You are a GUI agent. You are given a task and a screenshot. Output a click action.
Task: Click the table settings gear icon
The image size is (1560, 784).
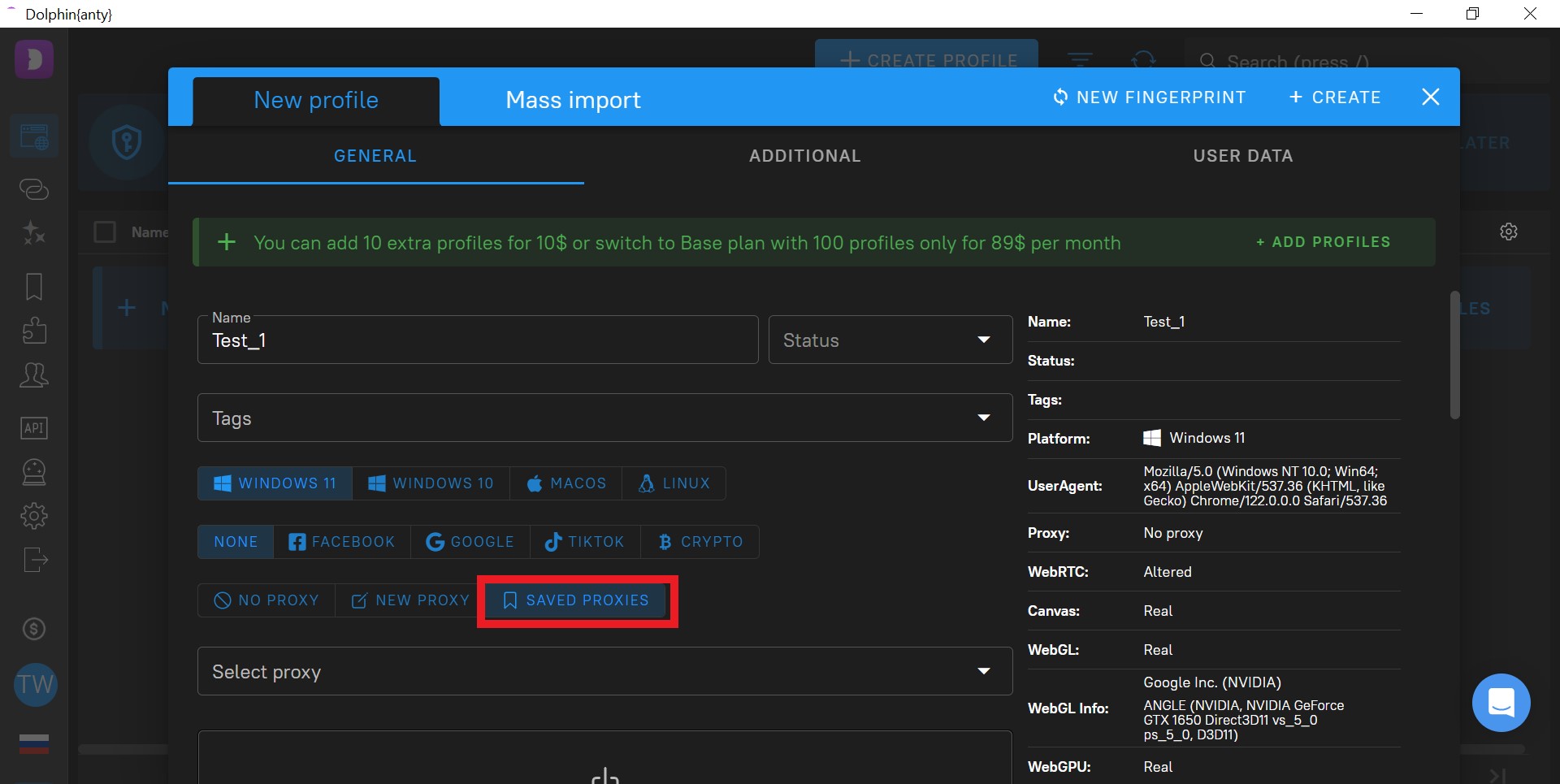(x=1509, y=232)
